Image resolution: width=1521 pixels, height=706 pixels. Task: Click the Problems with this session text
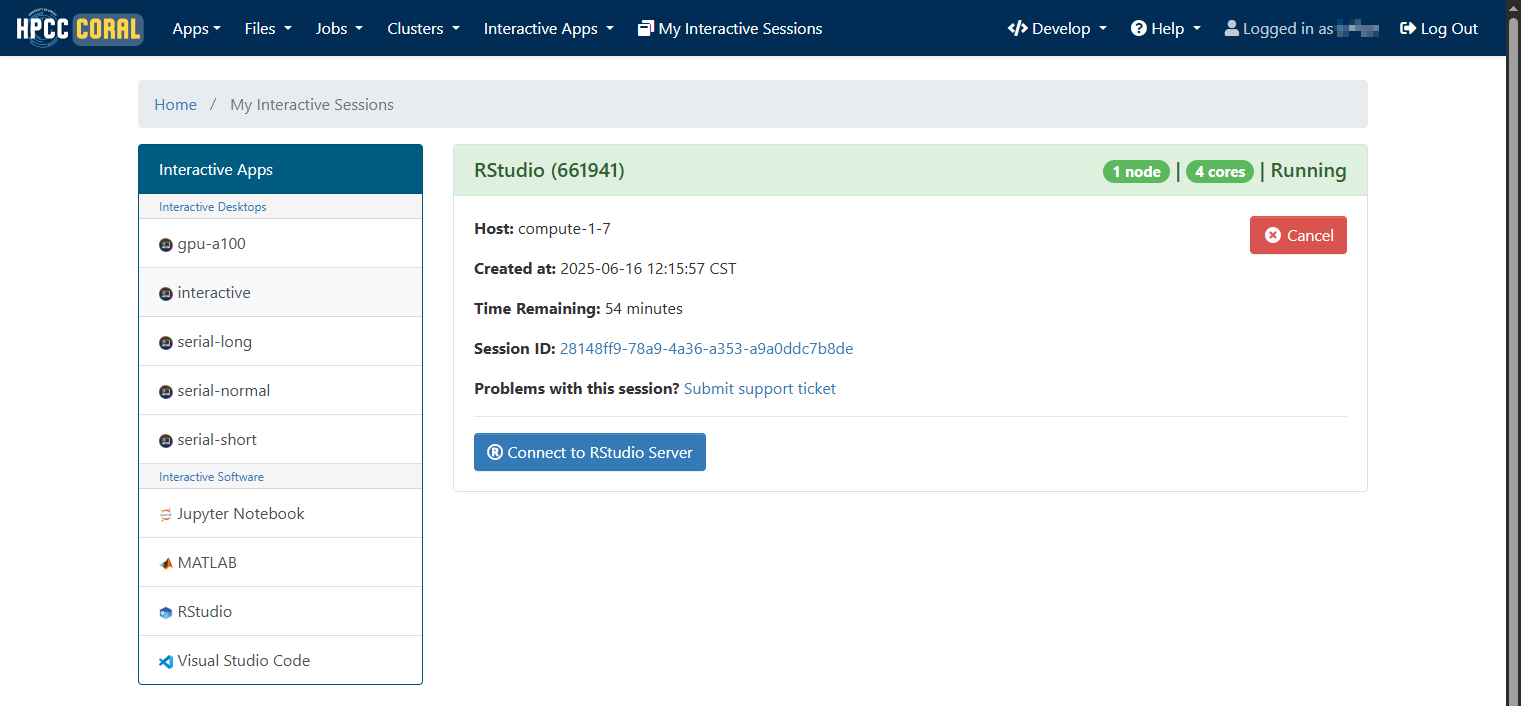577,389
